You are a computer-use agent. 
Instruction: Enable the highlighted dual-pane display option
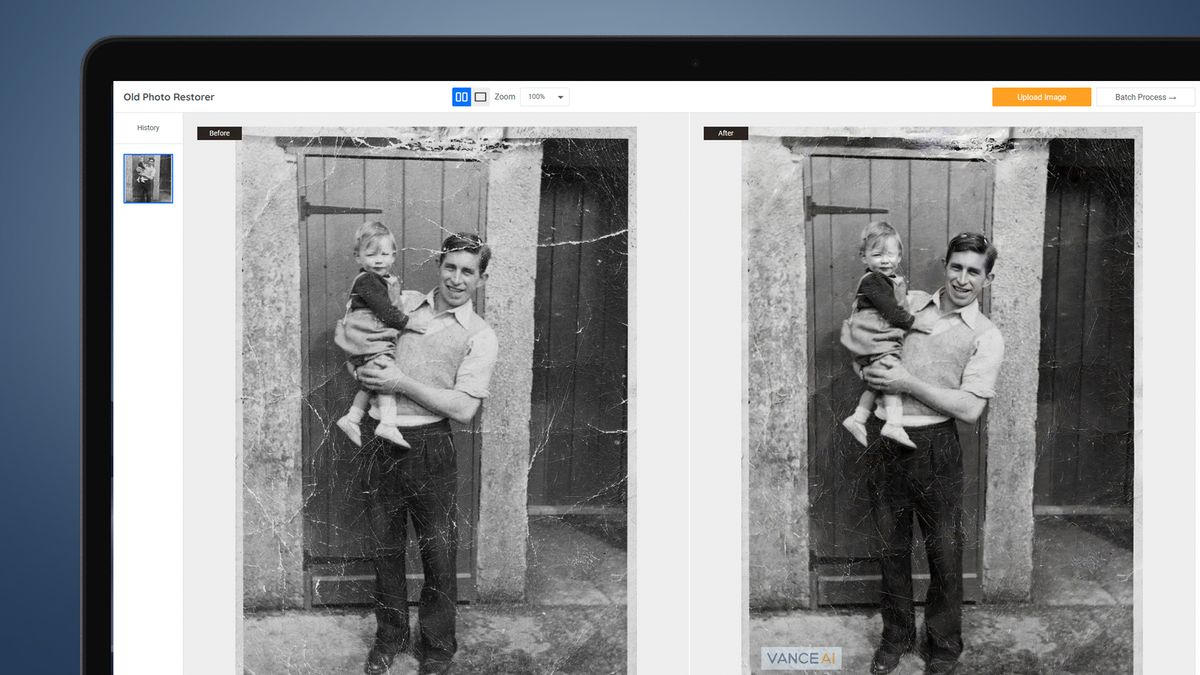point(462,96)
